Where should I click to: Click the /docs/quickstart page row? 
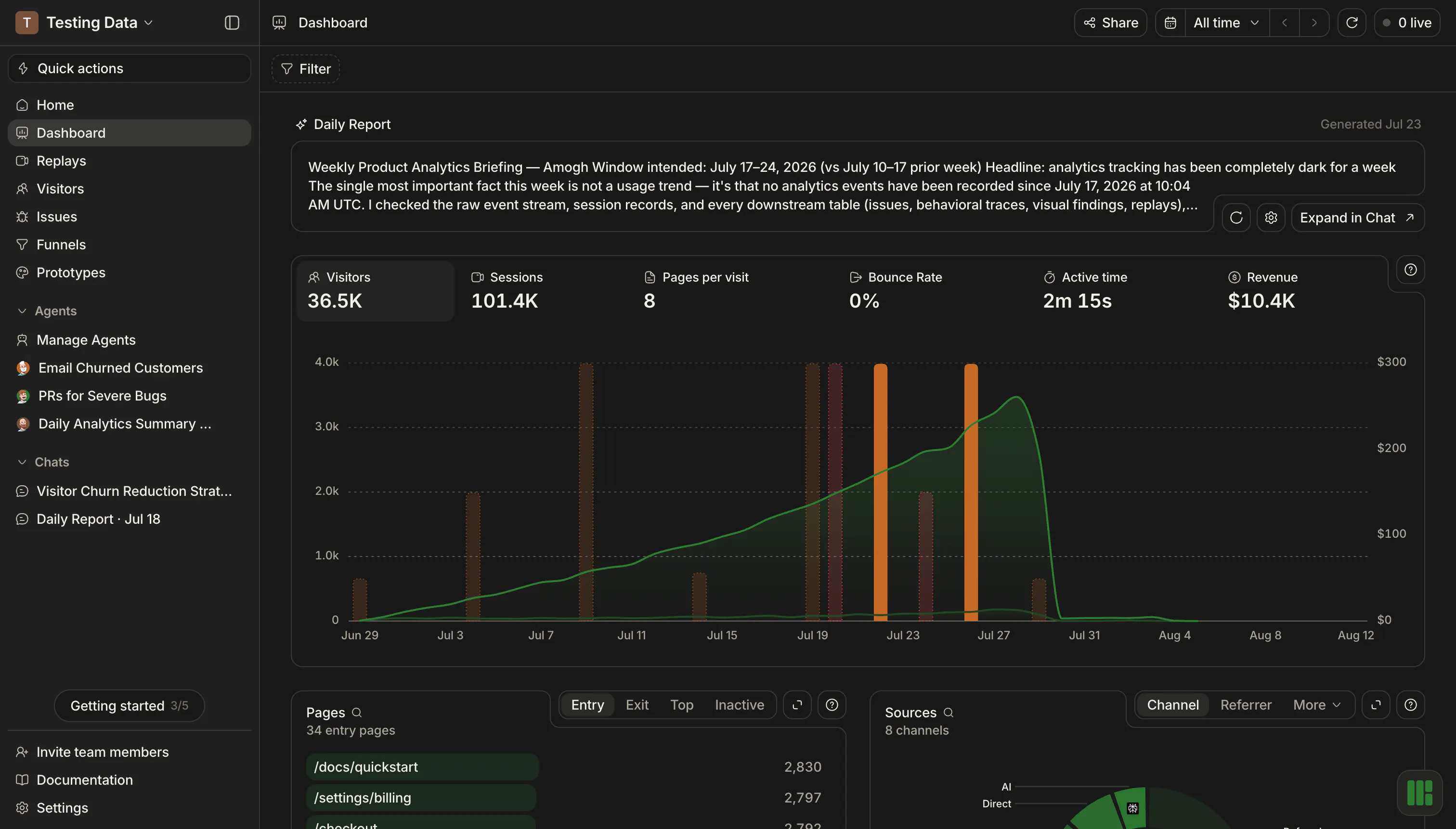coord(567,767)
